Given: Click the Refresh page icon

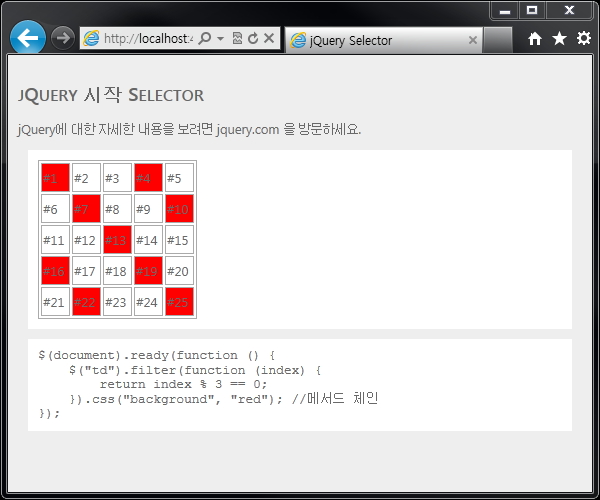Looking at the screenshot, I should point(253,38).
